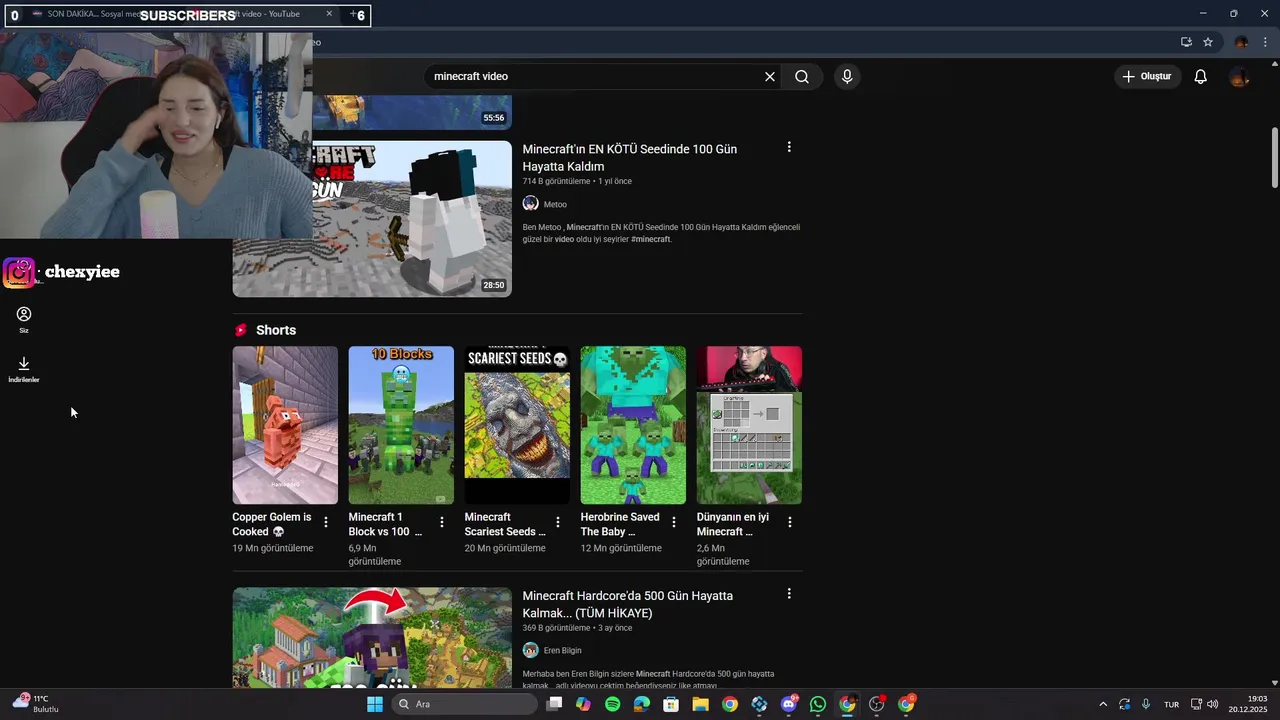1280x720 pixels.
Task: Close the YouTube browser tab
Action: (x=329, y=14)
